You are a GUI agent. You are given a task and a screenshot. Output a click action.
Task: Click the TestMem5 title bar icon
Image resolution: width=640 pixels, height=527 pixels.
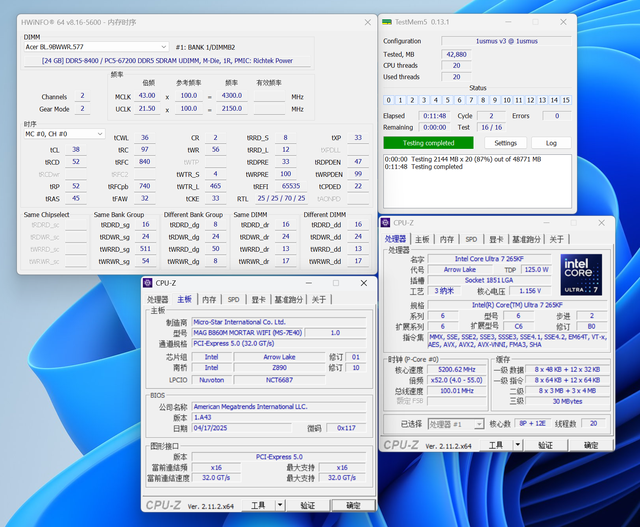(x=387, y=22)
